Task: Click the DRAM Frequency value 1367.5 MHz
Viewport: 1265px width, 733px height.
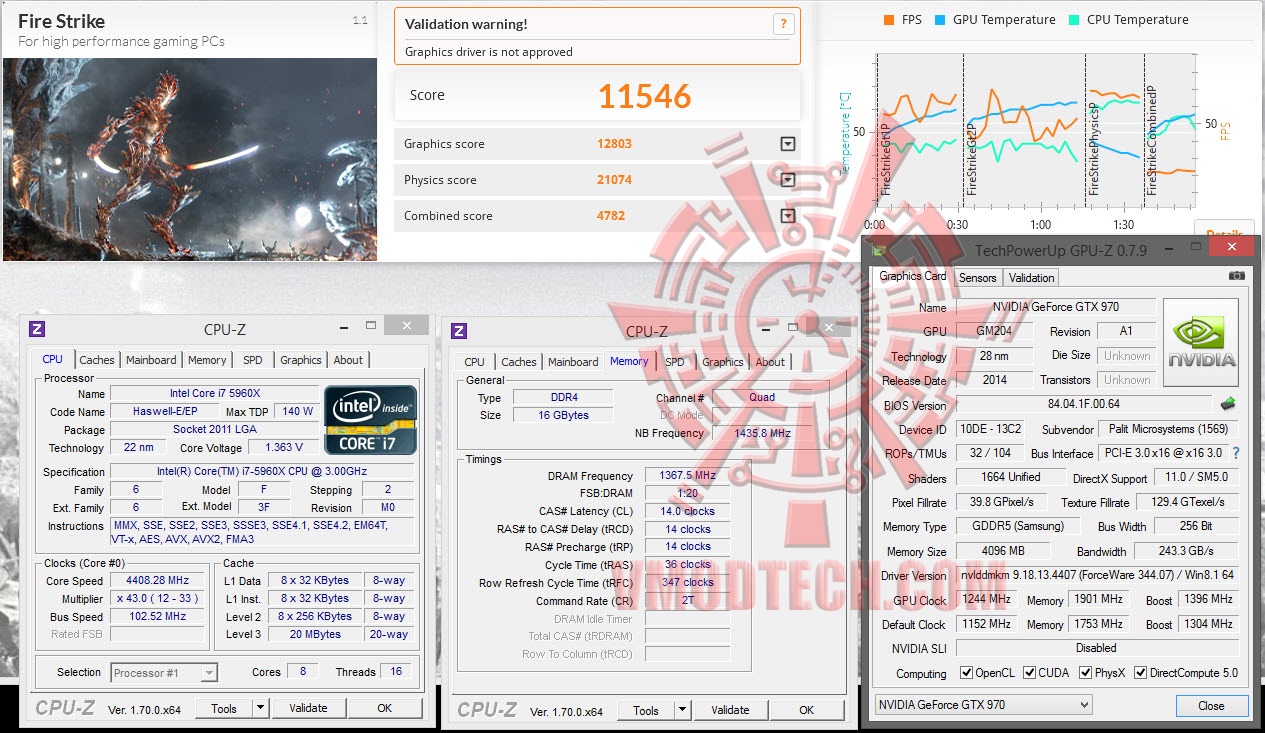Action: [x=687, y=476]
